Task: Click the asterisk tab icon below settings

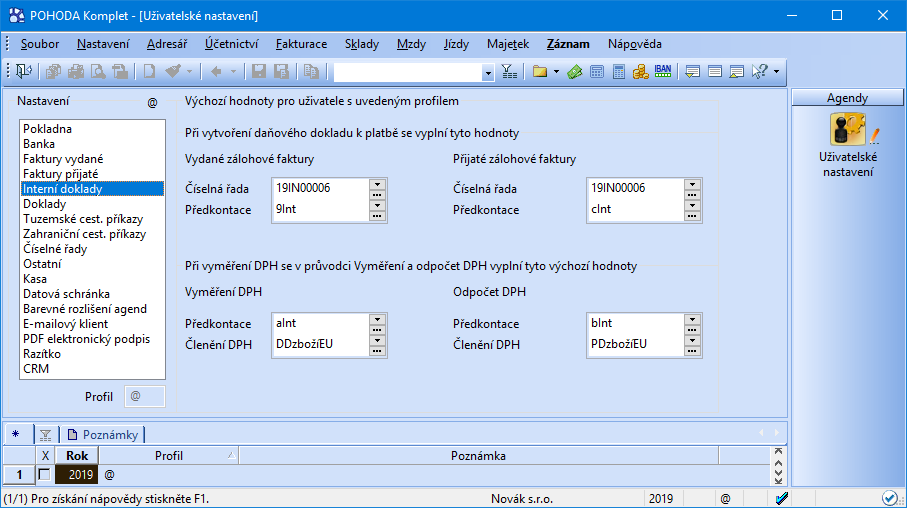Action: click(x=16, y=434)
